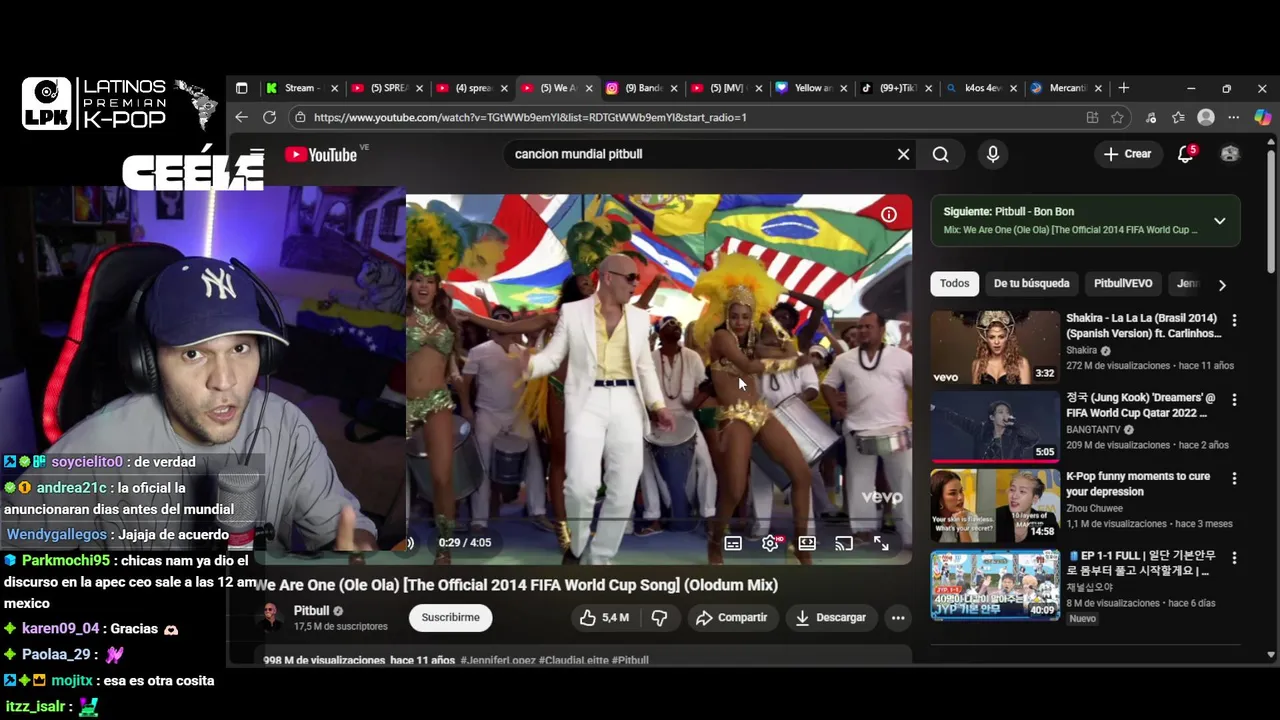The image size is (1280, 720).
Task: Run search with the magnifying glass icon
Action: [941, 154]
